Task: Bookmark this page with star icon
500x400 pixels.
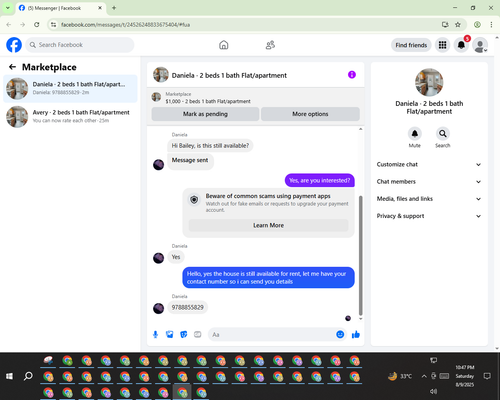Action: (458, 25)
